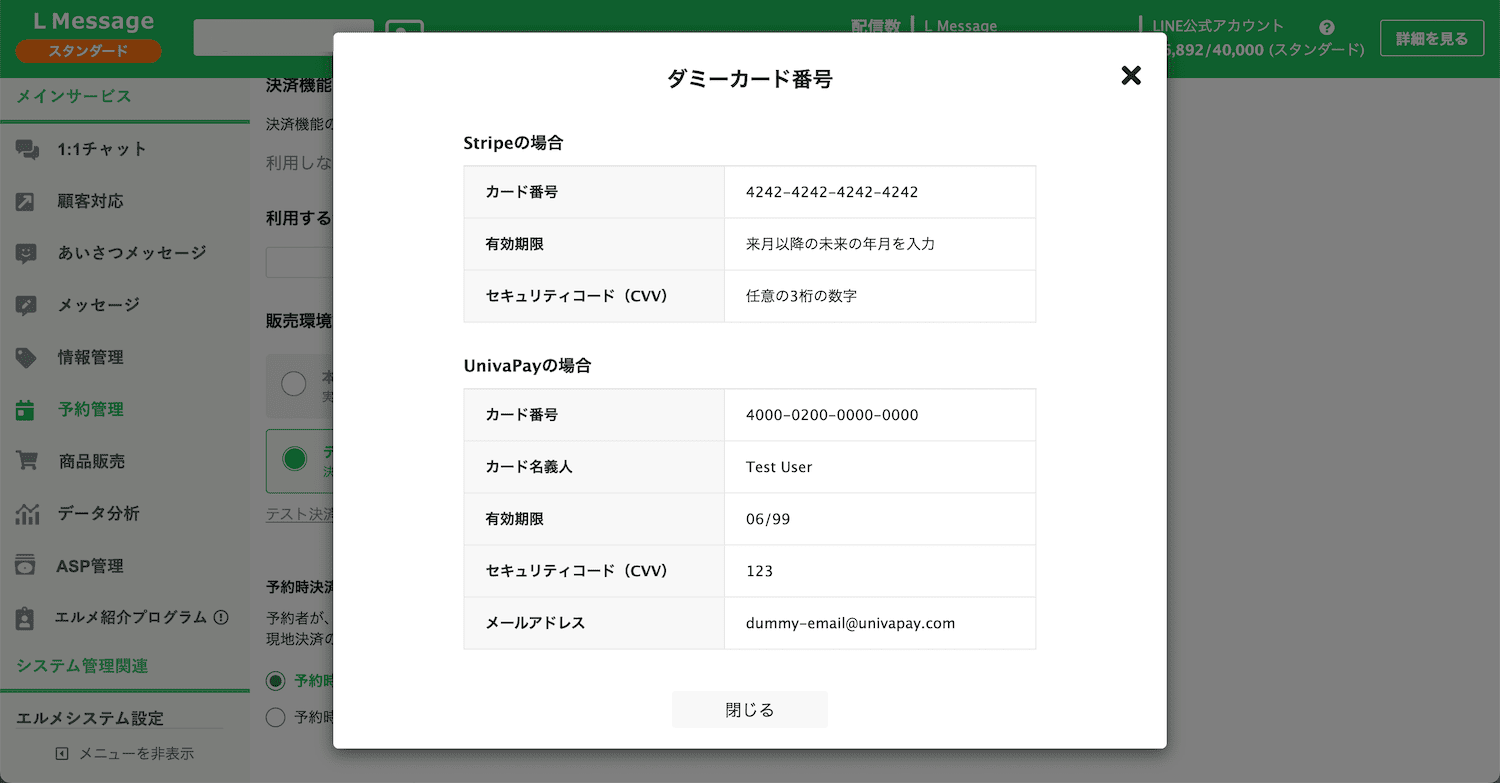1500x783 pixels.
Task: Click 任意の3桁の数字 text
Action: tap(801, 296)
